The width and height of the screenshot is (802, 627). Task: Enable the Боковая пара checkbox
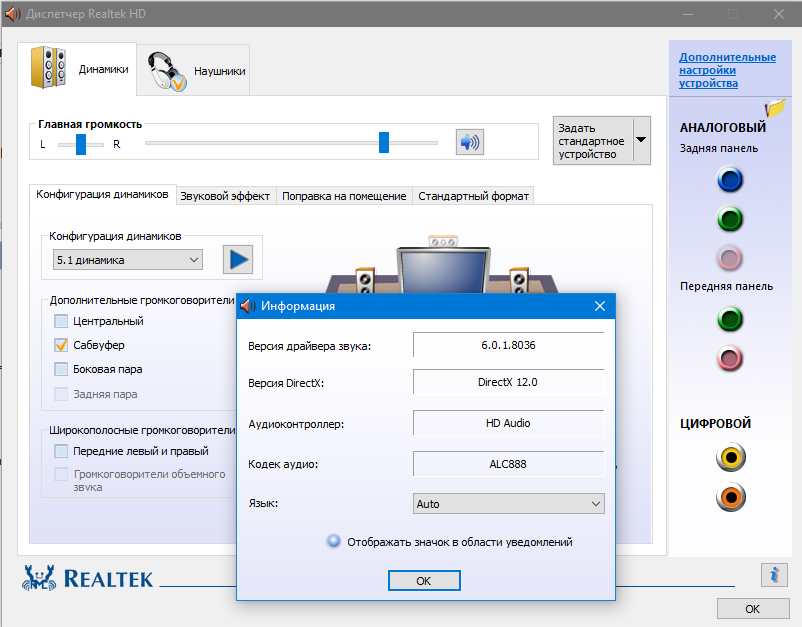[61, 369]
